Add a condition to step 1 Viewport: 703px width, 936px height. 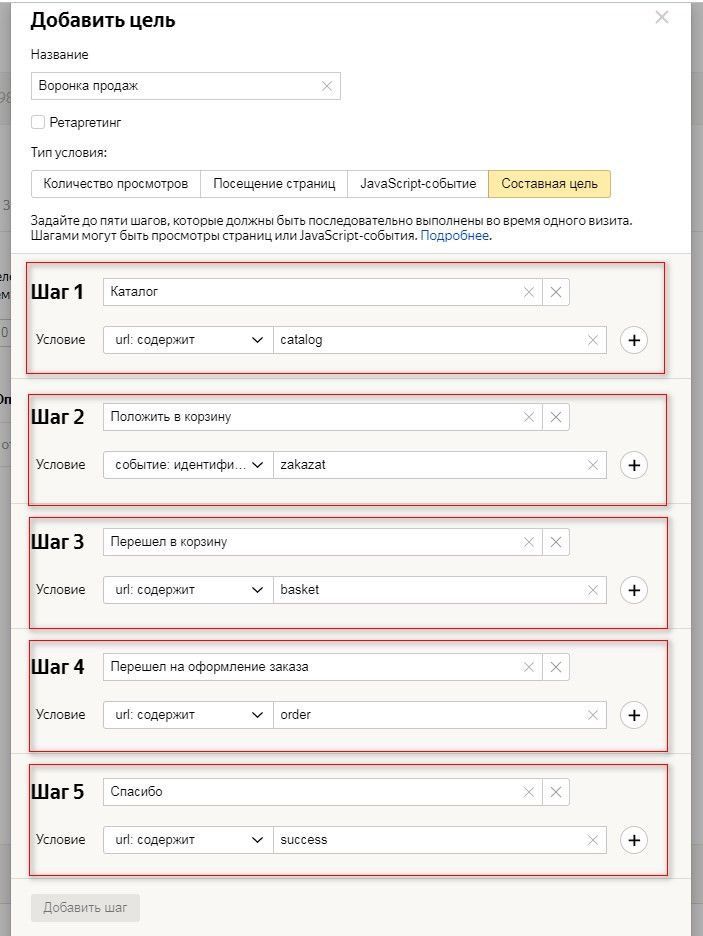click(x=633, y=340)
